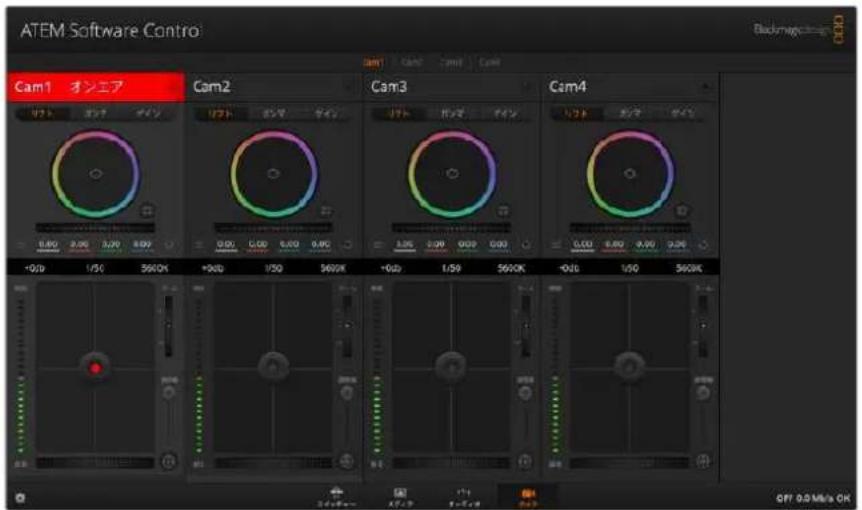The image size is (862, 510).
Task: Click Cam1 red iris/pedestal joystick
Action: pyautogui.click(x=95, y=368)
